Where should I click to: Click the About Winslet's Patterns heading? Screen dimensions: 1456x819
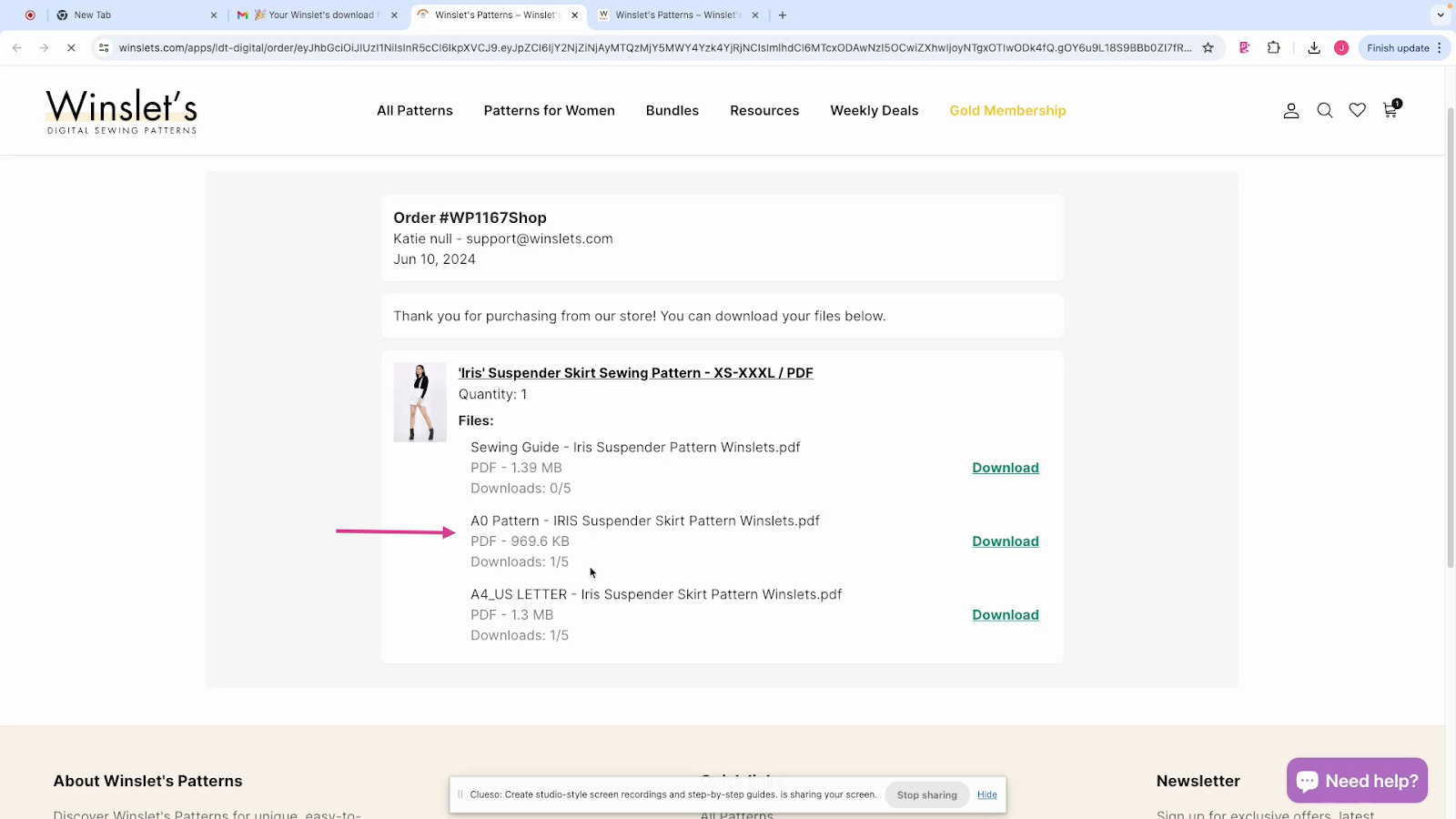(147, 781)
